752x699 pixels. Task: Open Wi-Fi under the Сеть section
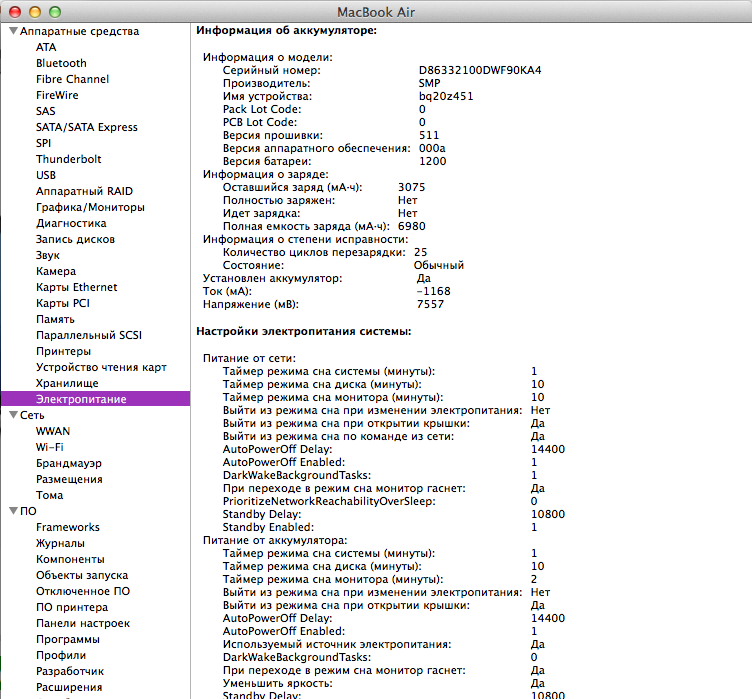click(50, 447)
